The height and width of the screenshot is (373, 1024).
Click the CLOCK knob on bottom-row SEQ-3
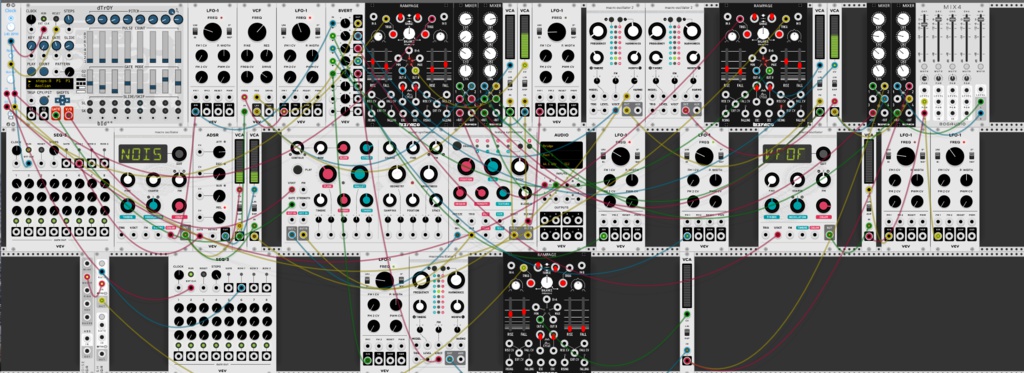[179, 275]
